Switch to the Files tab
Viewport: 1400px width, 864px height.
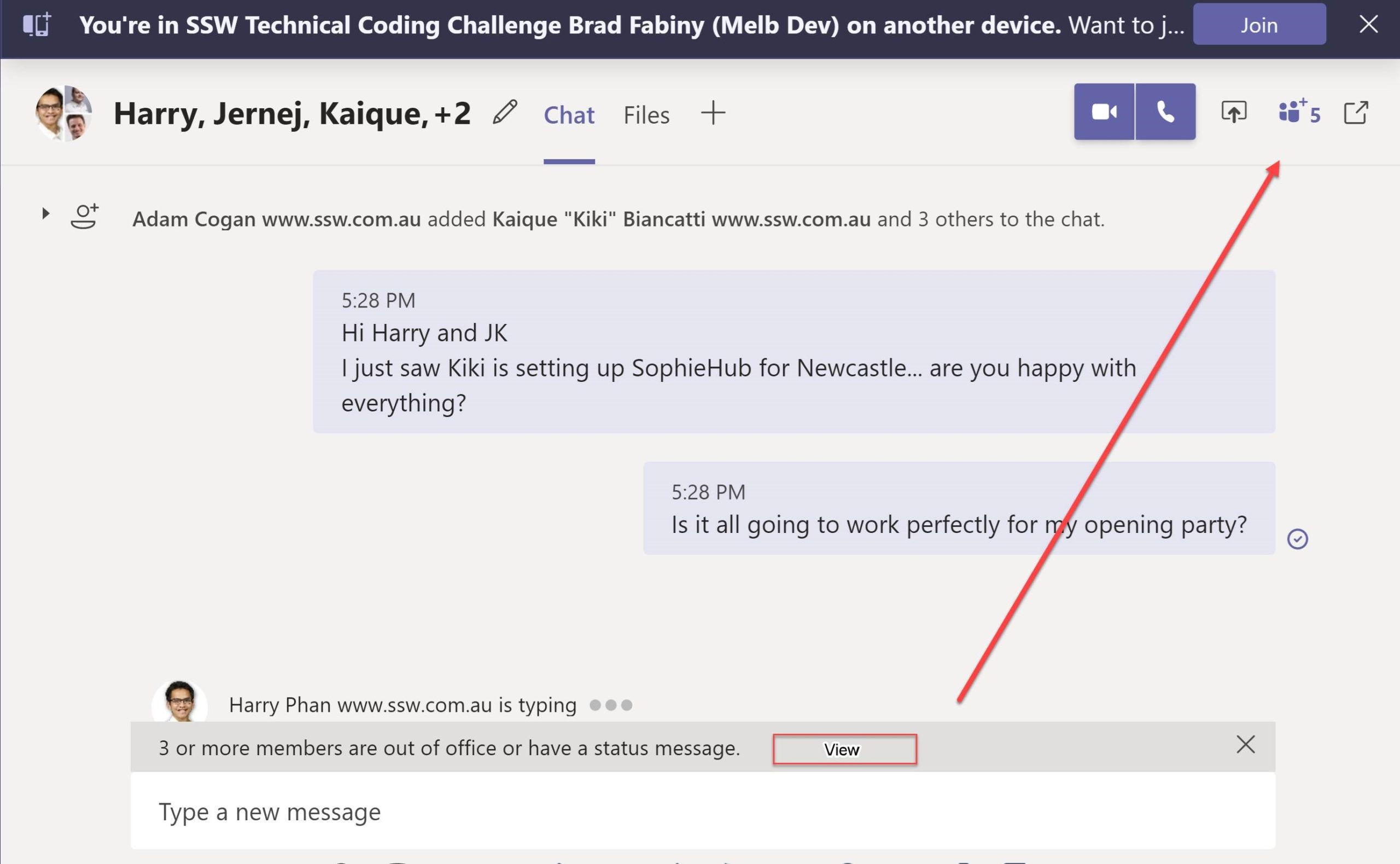(646, 115)
